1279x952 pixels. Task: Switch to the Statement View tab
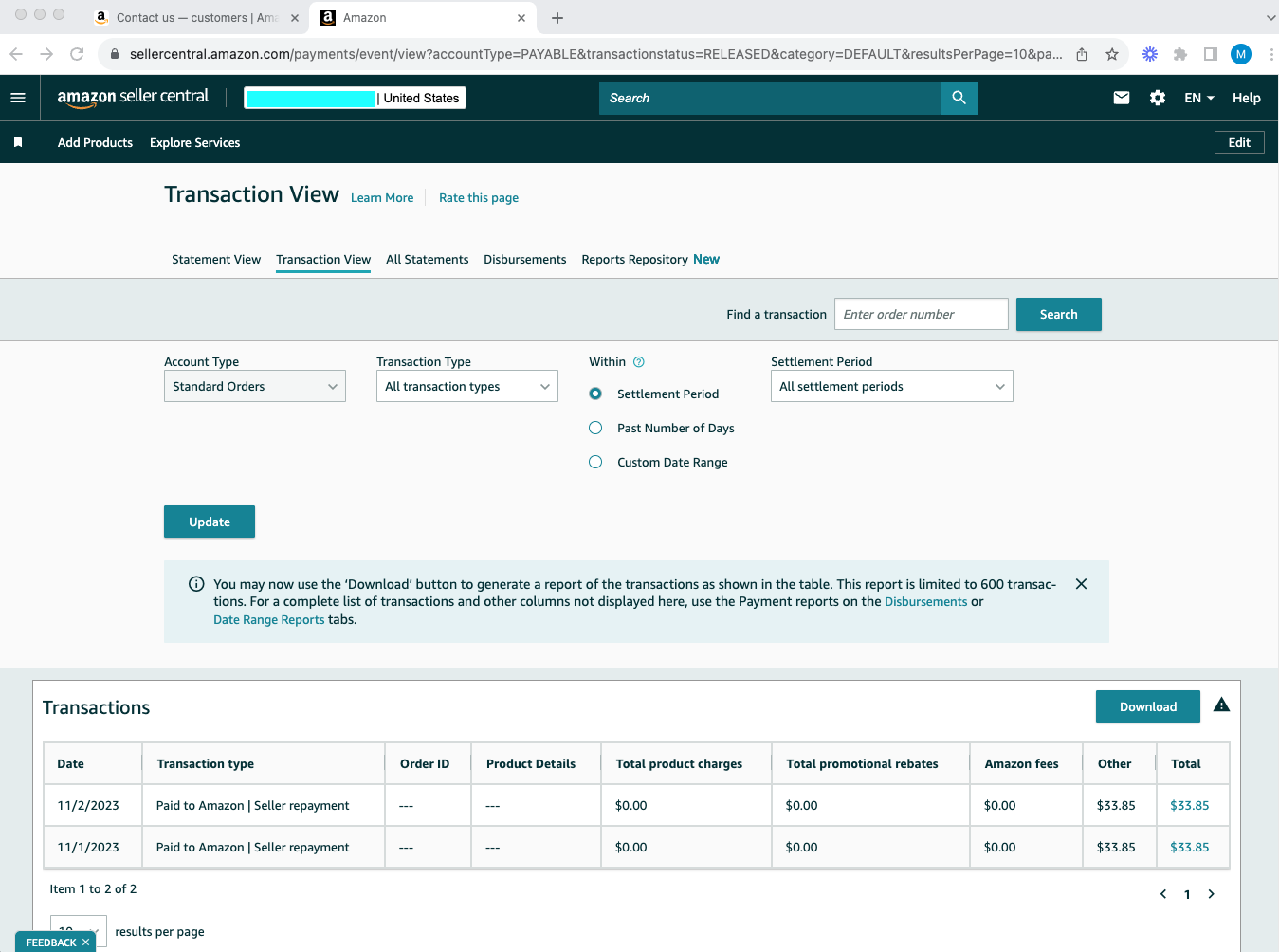pyautogui.click(x=216, y=259)
